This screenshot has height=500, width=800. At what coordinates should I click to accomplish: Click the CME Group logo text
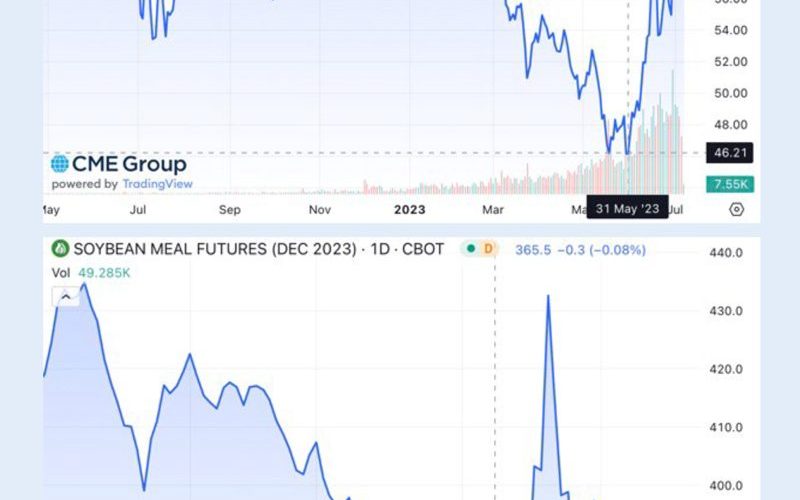tap(129, 164)
